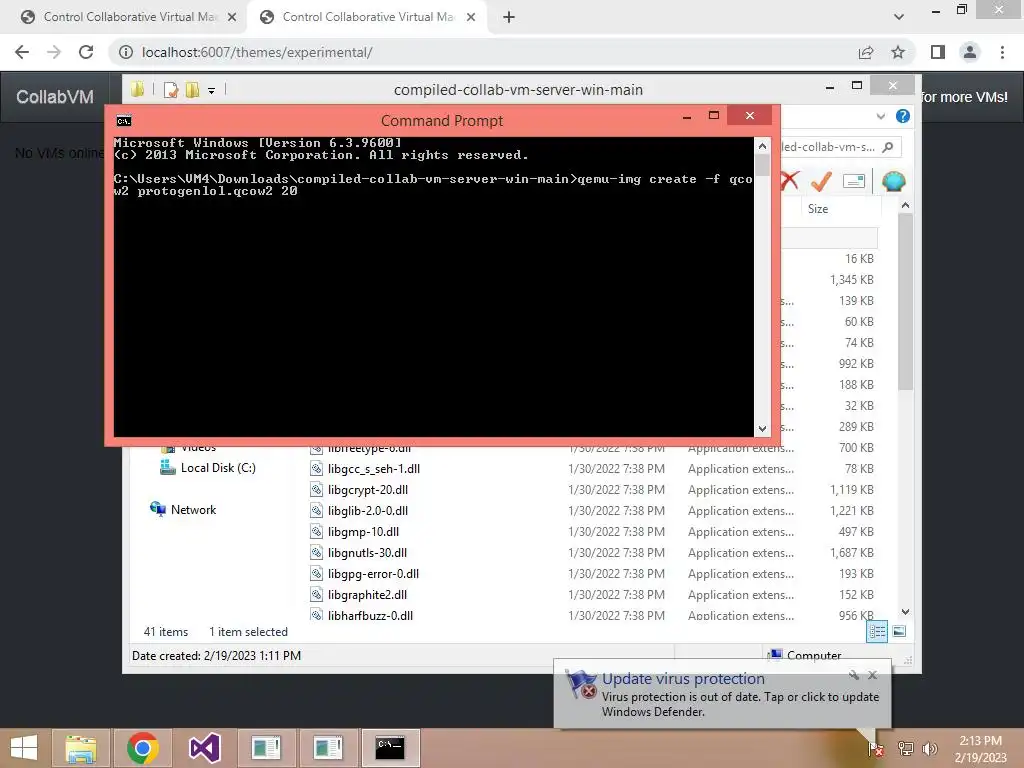
Task: Close the first Chrome tab
Action: [x=231, y=17]
